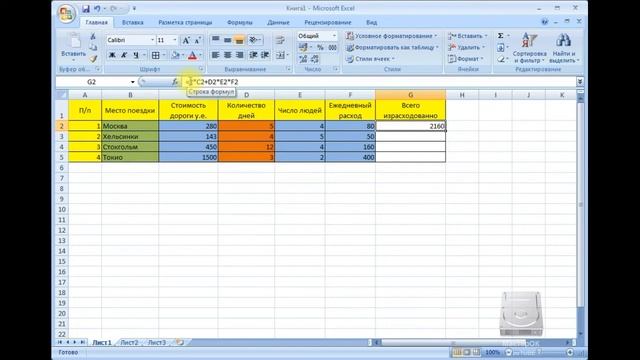The image size is (640, 360).
Task: Expand the formula bar with the chevron
Action: click(x=580, y=82)
